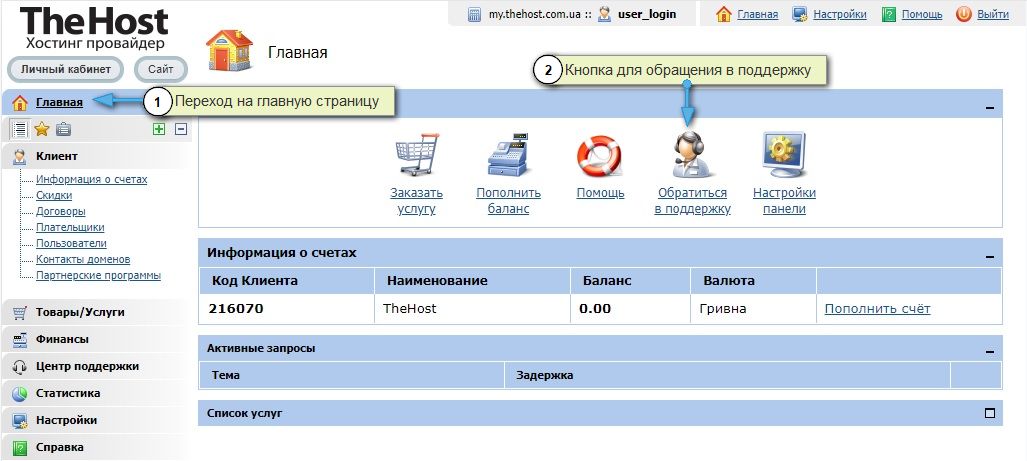This screenshot has height=461, width=1027.
Task: Click the pie chart icon beside 'Статистика'
Action: pyautogui.click(x=20, y=394)
